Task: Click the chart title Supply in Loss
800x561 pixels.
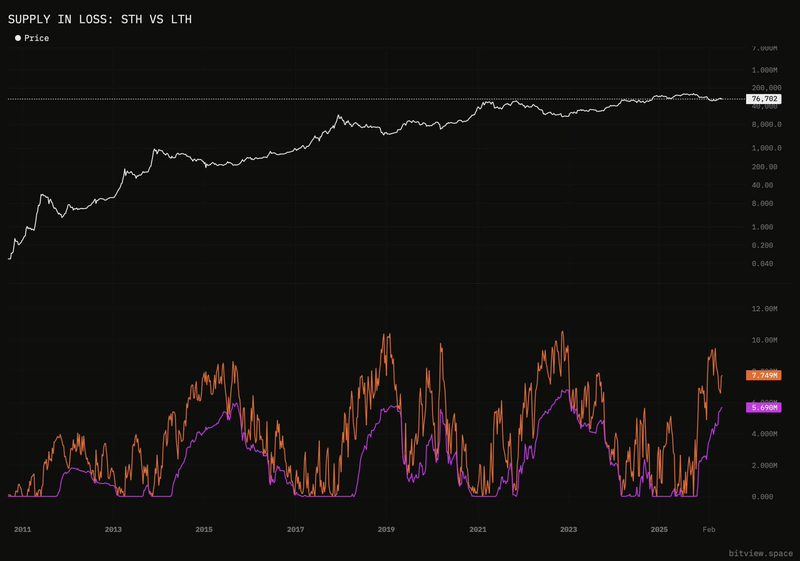Action: point(99,19)
